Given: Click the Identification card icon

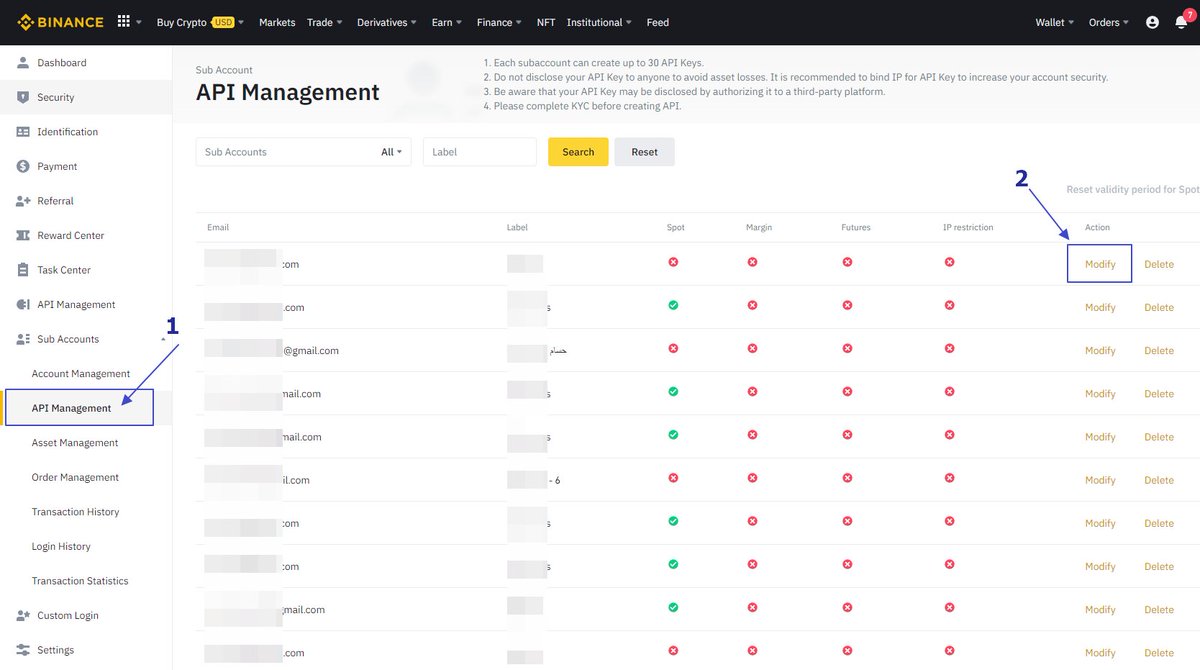Looking at the screenshot, I should click(23, 132).
